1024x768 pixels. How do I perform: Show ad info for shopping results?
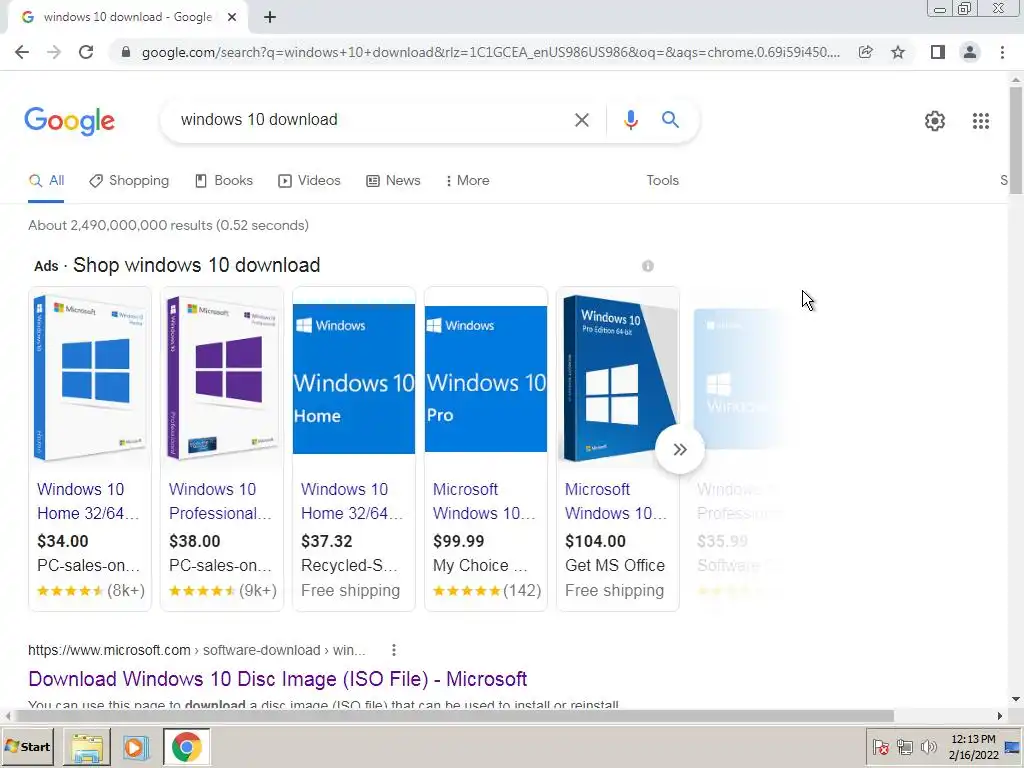pos(648,266)
